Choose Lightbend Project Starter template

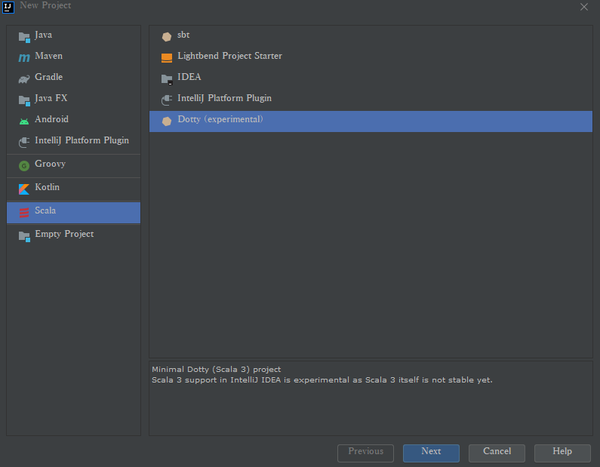[x=371, y=57]
